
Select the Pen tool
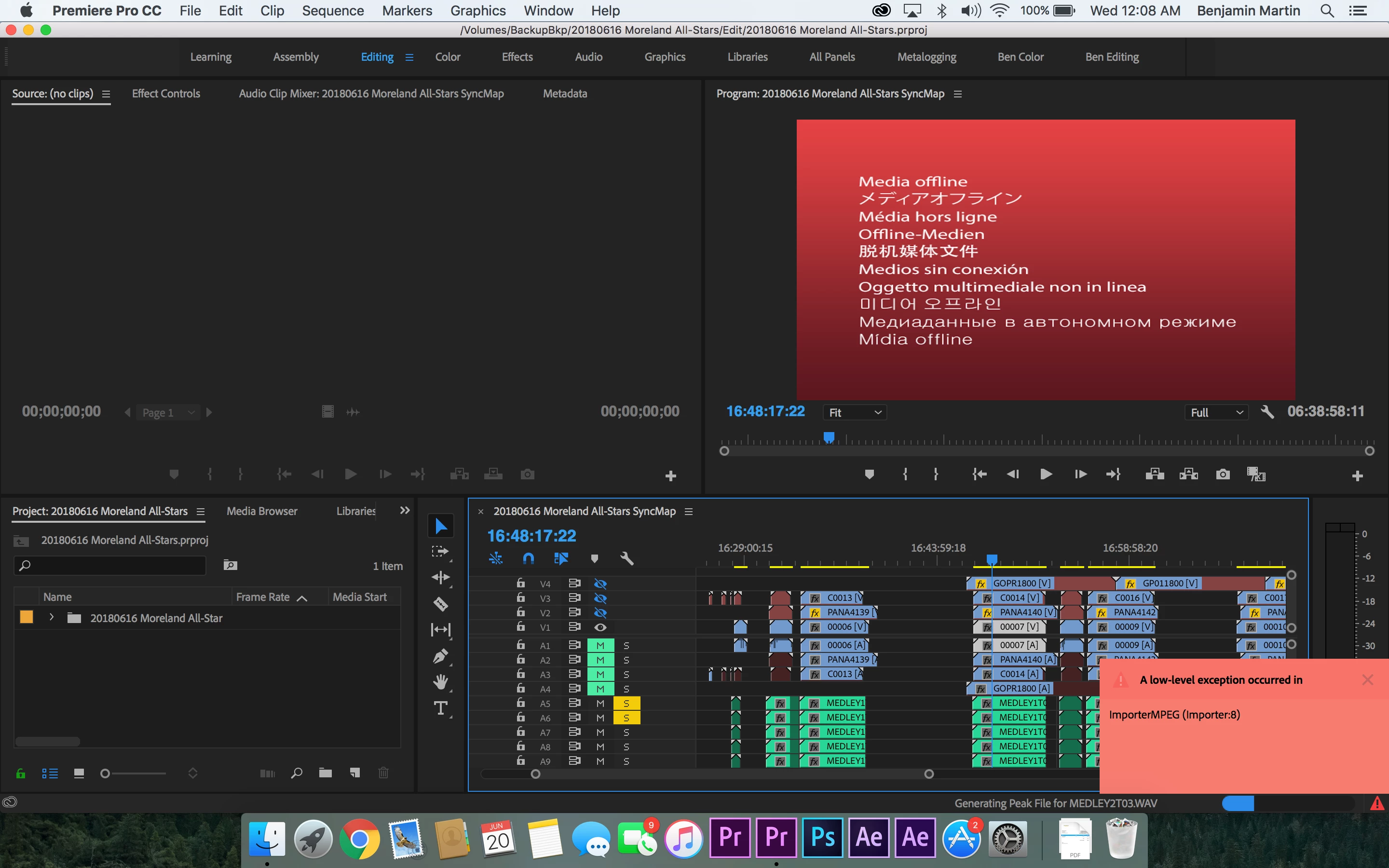[440, 656]
